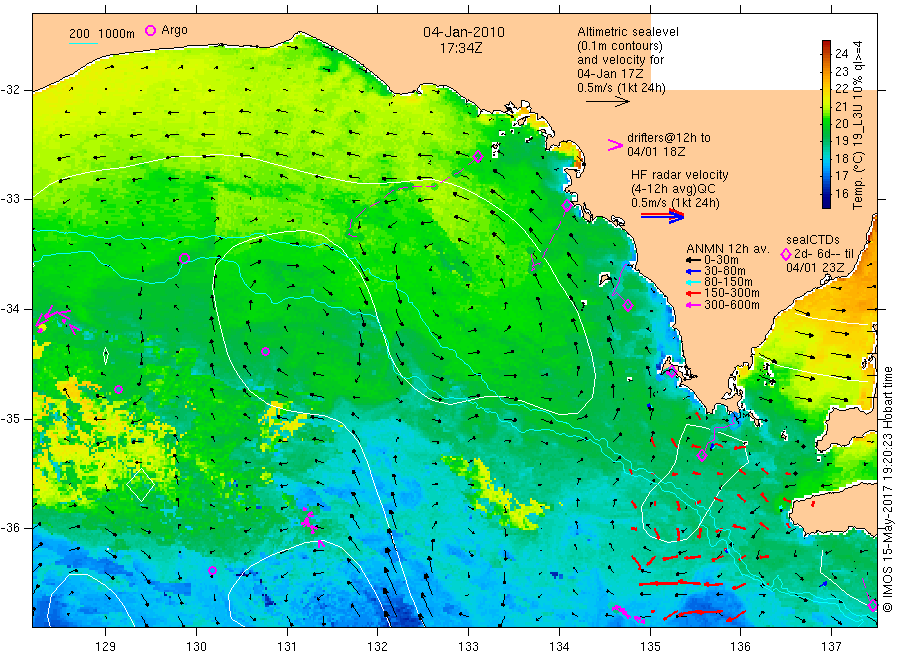
Task: Click the ANMN 12h av. legend heading
Action: 728,249
